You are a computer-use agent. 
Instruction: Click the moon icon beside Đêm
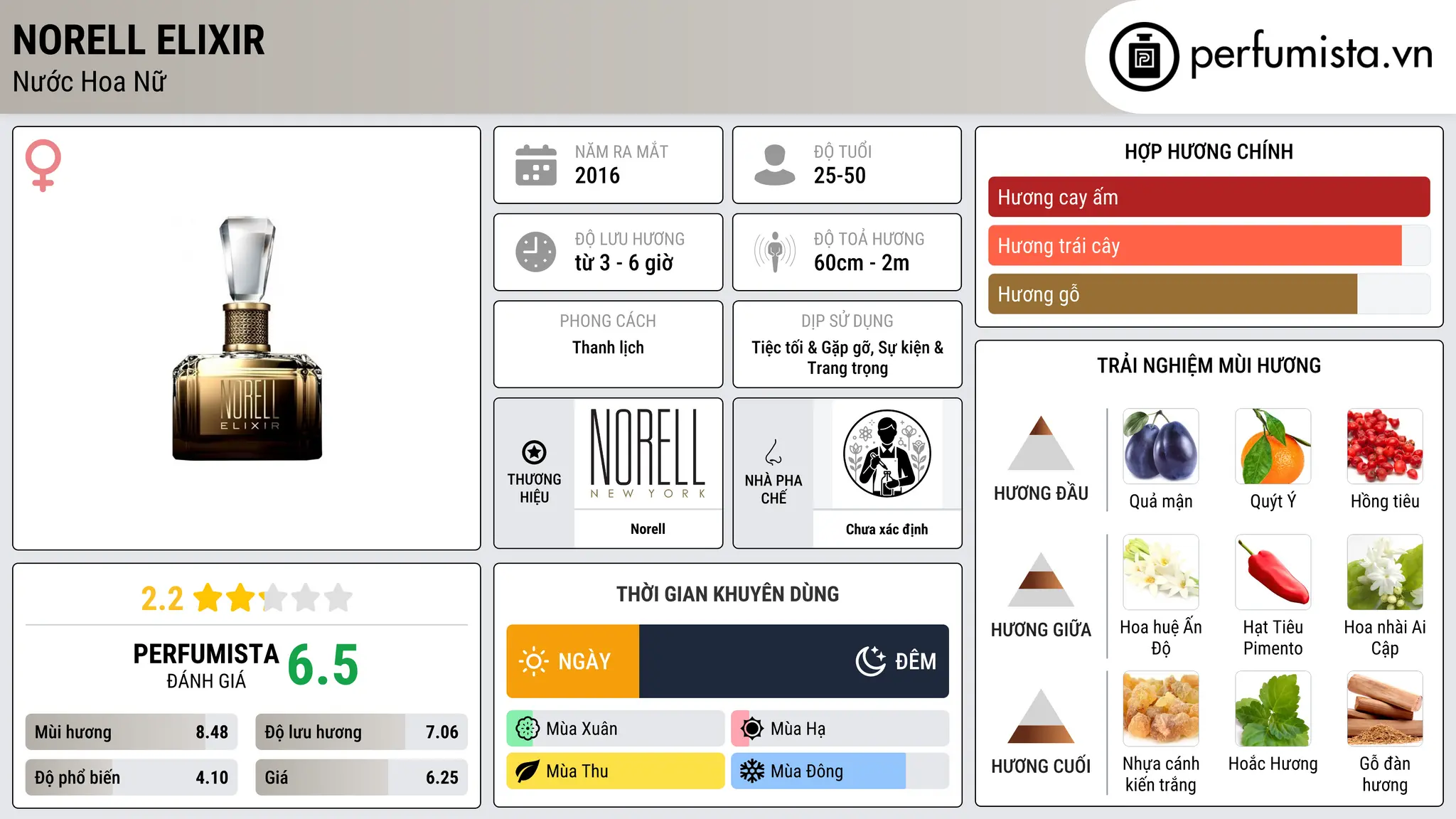[x=870, y=661]
